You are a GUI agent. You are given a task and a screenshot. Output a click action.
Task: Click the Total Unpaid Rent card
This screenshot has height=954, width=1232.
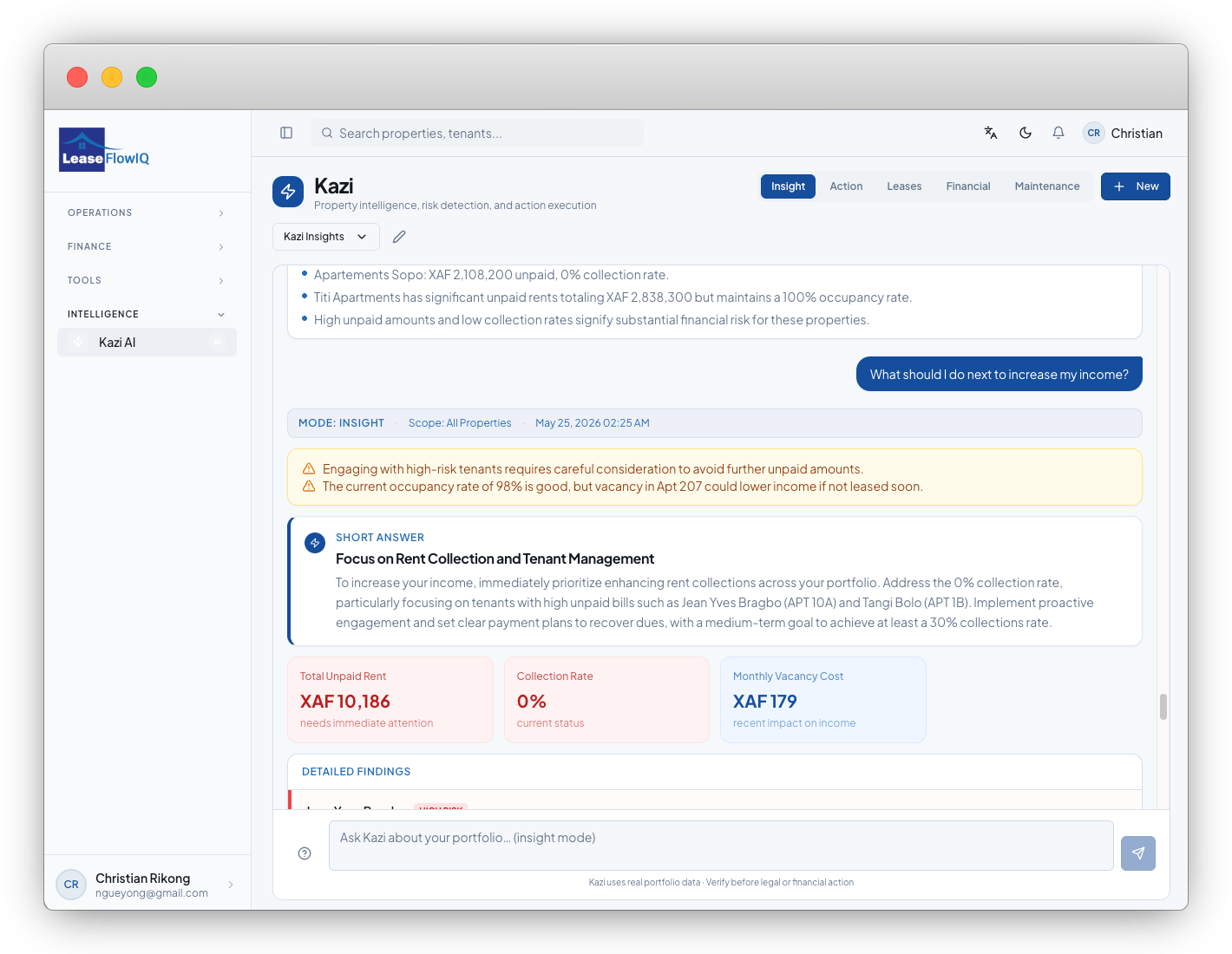click(x=390, y=700)
